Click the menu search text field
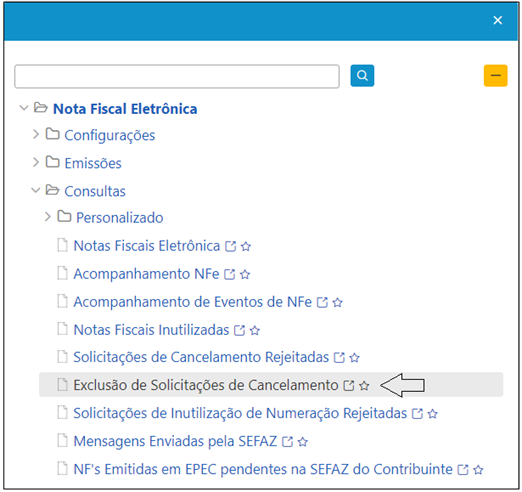Screen dimensions: 522x492 [177, 76]
